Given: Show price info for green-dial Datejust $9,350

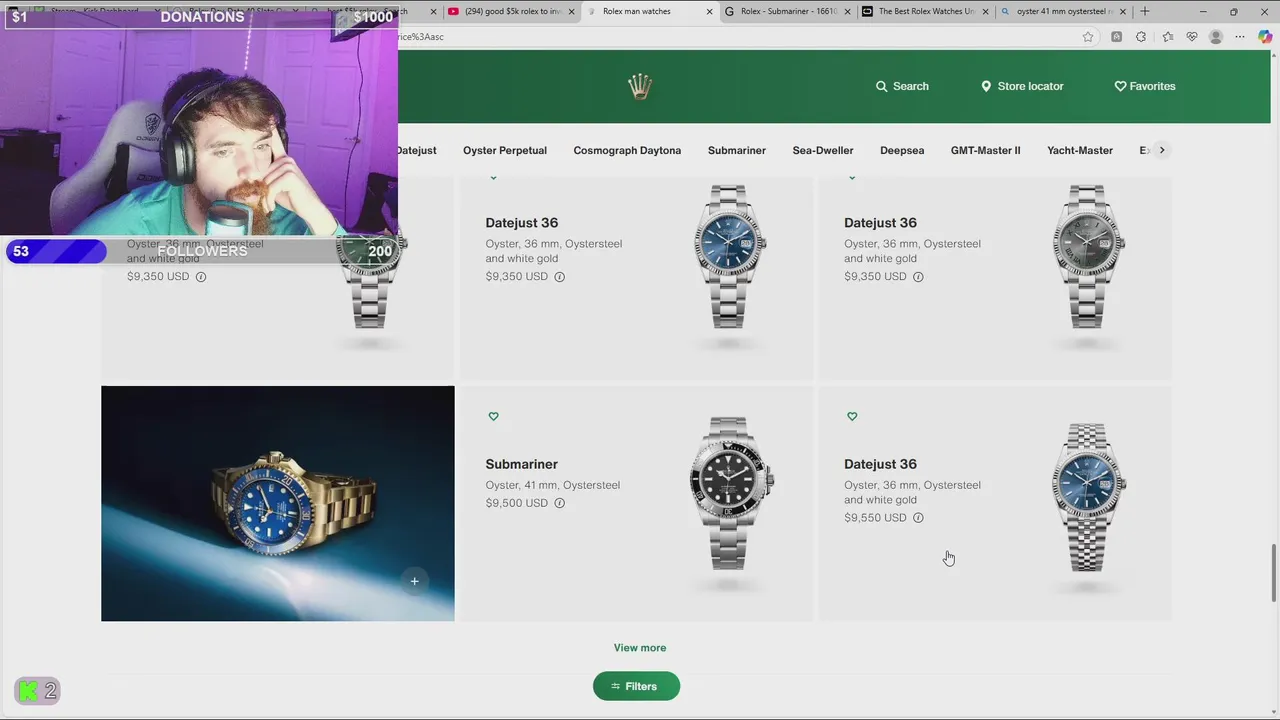Looking at the screenshot, I should (201, 277).
